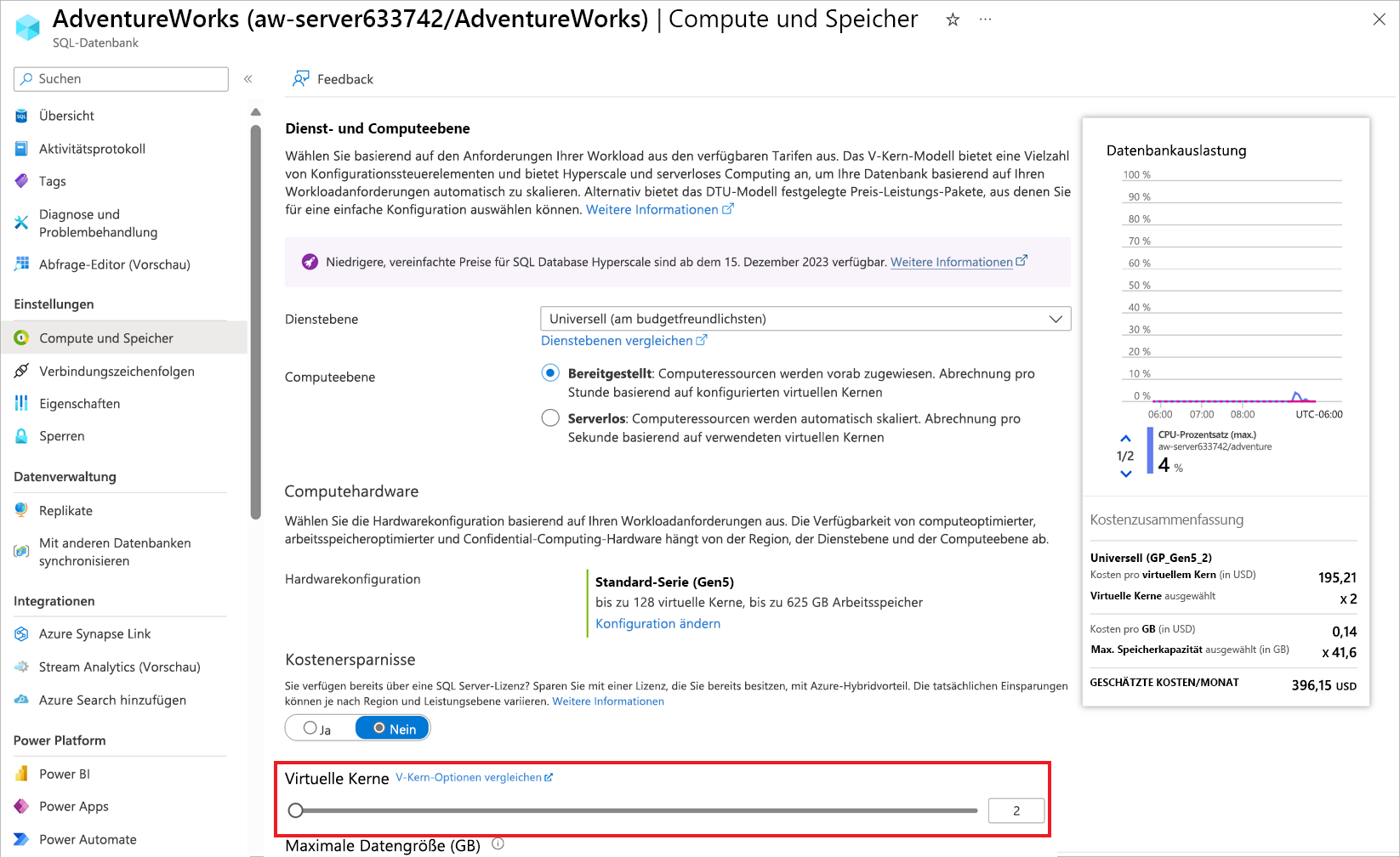Open Stream Analytics (Vorschau) menu item
The width and height of the screenshot is (1400, 857).
point(122,667)
